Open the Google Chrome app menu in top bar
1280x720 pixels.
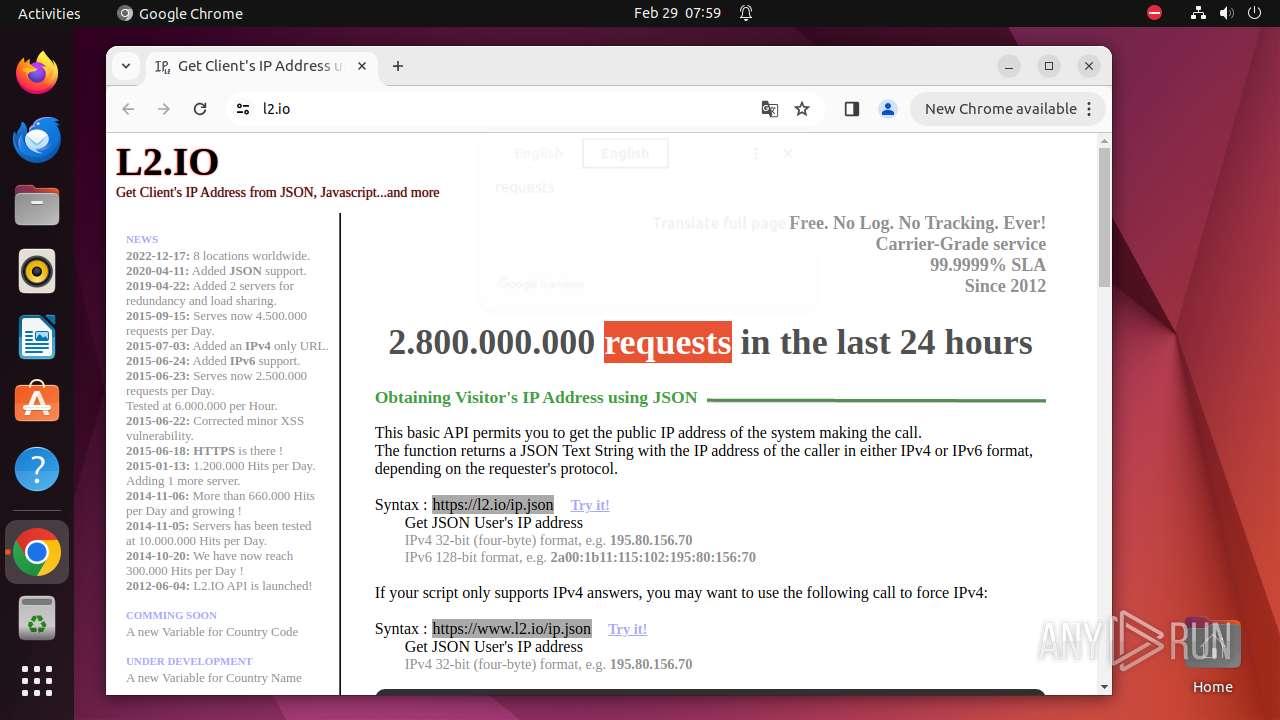tap(180, 13)
